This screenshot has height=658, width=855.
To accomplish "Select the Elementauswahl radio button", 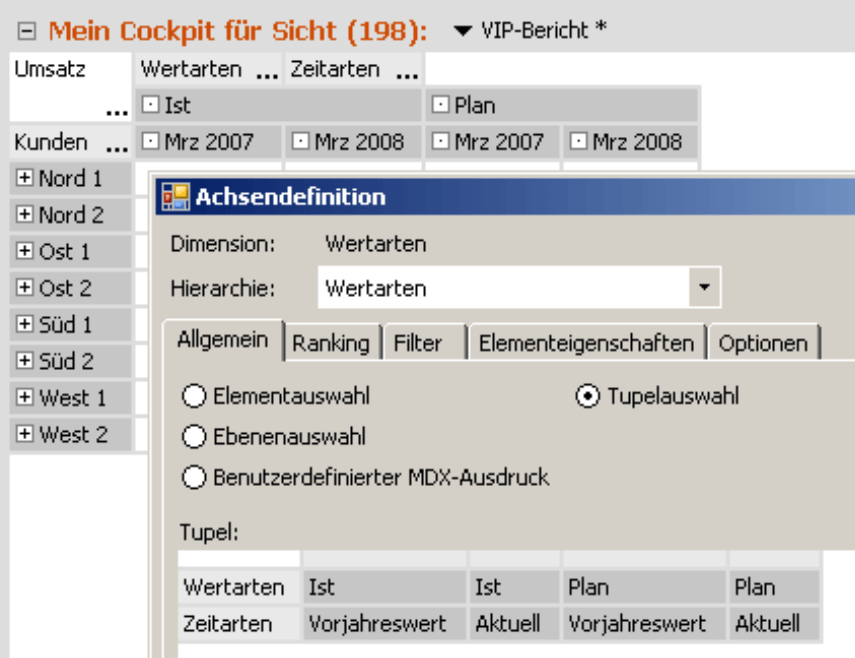I will 194,397.
